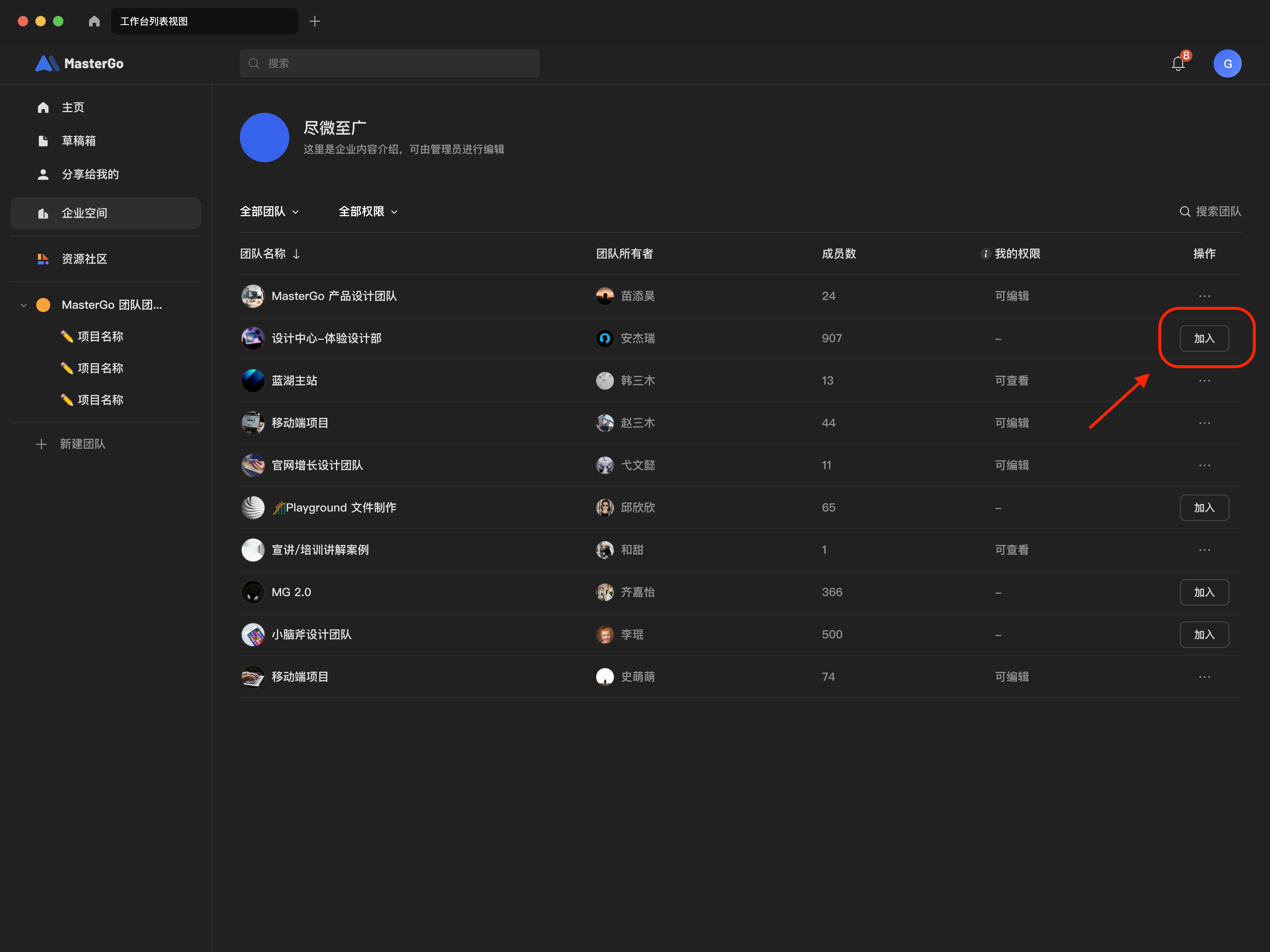Viewport: 1270px width, 952px height.
Task: Join the 设计中心–体验设计部 team
Action: [x=1205, y=338]
